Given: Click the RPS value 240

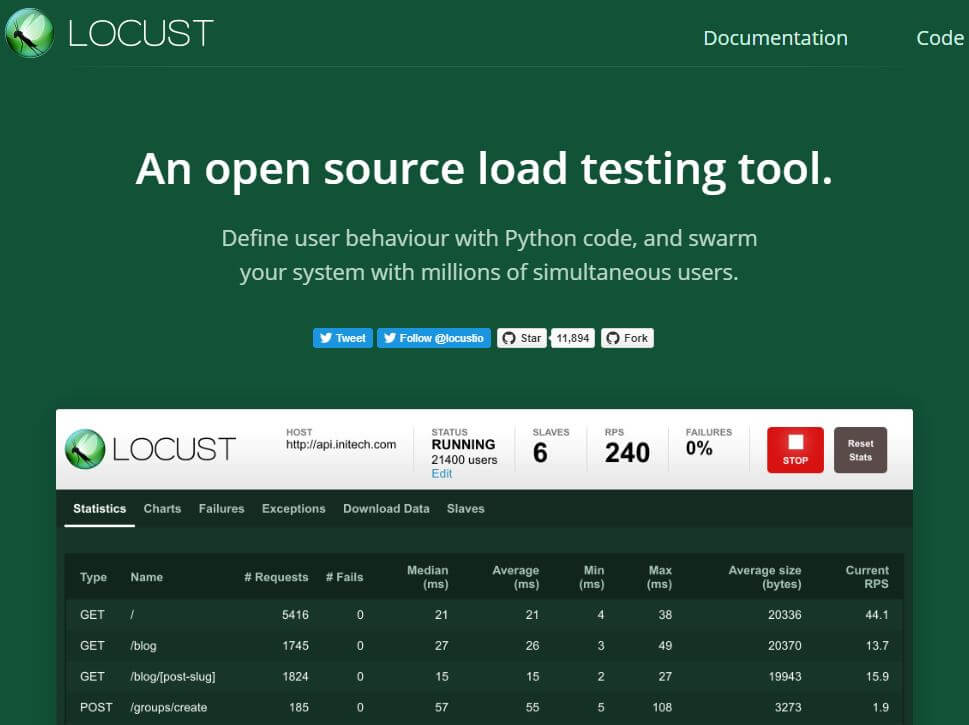Looking at the screenshot, I should tap(627, 453).
